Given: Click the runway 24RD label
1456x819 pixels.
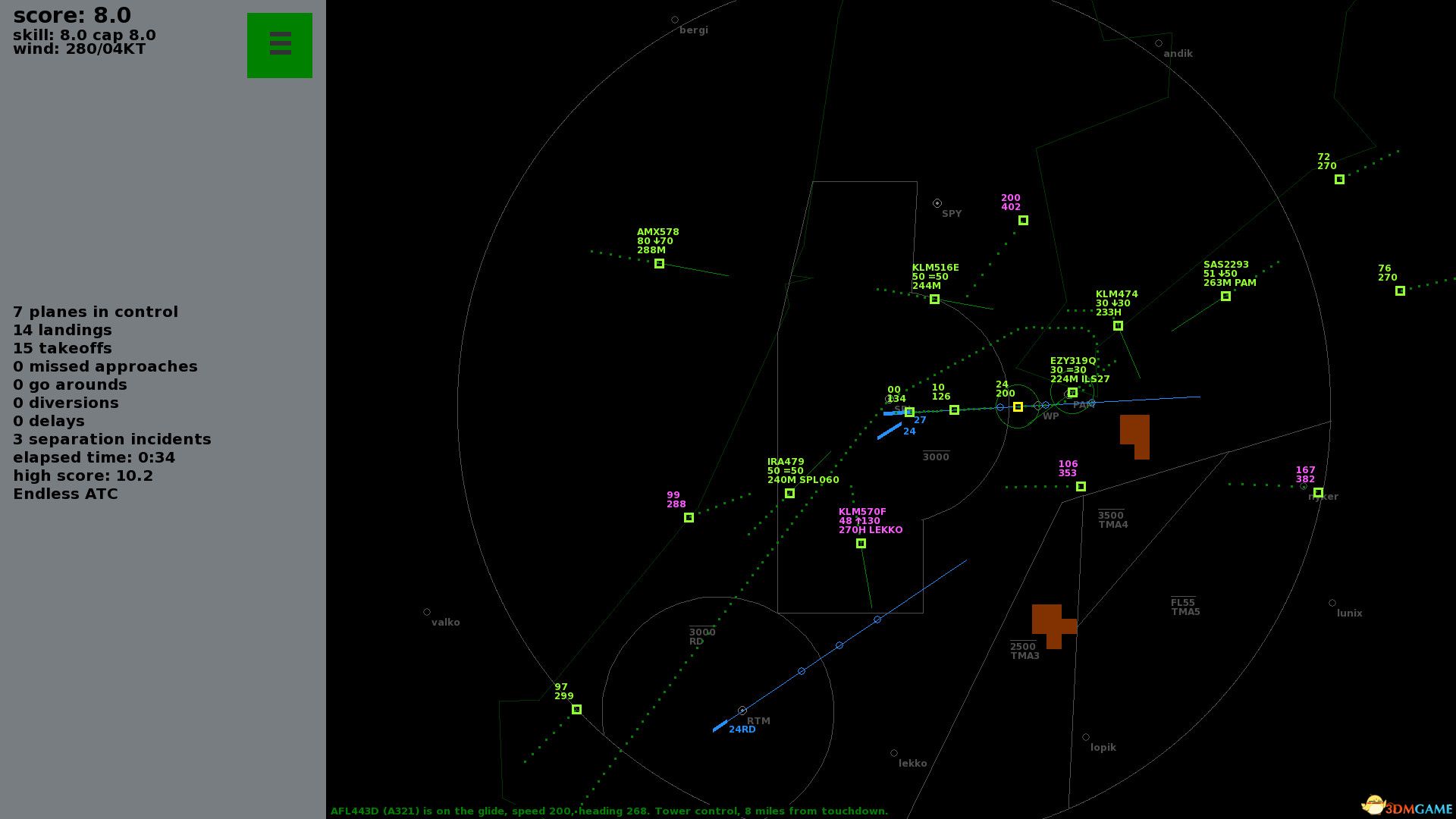Looking at the screenshot, I should [x=742, y=730].
